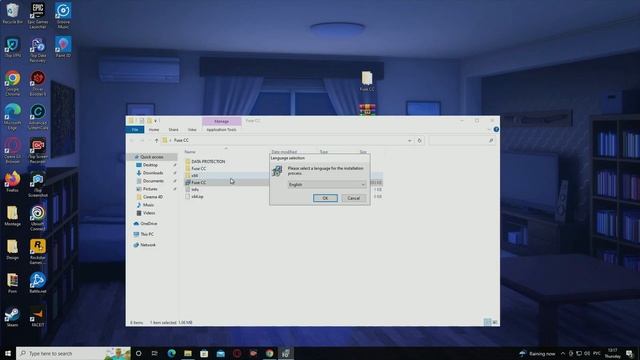Open the Ubisoft Connect desktop shortcut

[x=38, y=218]
